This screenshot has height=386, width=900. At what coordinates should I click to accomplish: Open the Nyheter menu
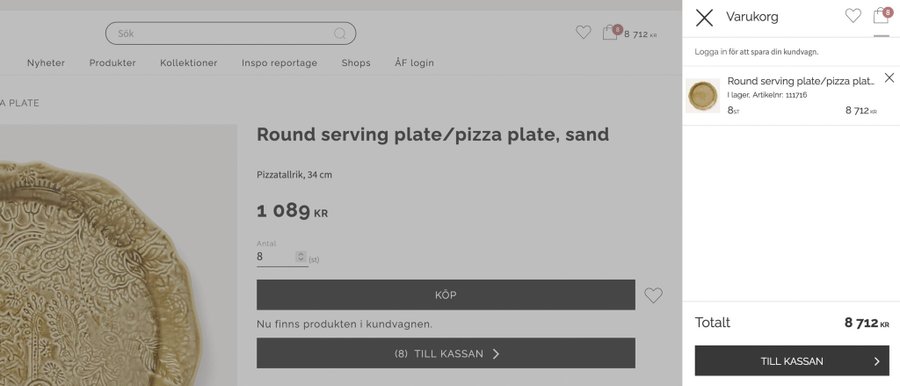click(46, 63)
